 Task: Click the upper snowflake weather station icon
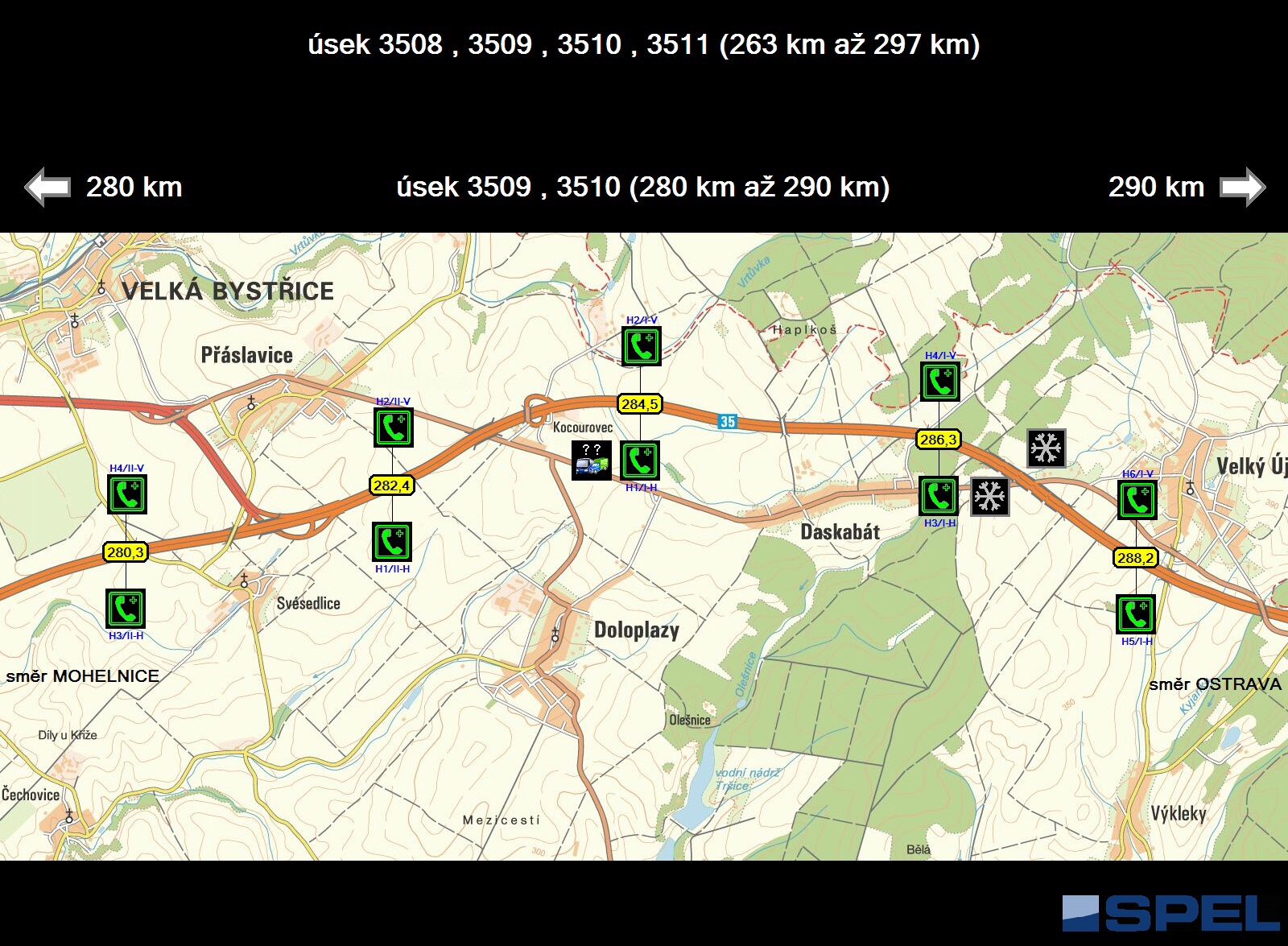1046,448
